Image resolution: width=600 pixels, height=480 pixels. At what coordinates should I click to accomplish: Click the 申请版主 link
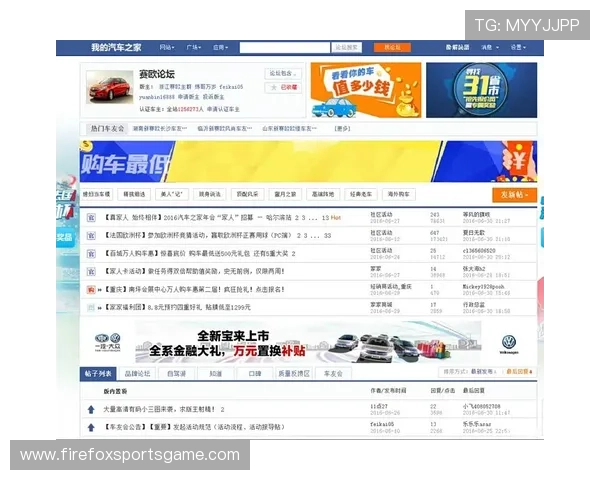pos(188,97)
